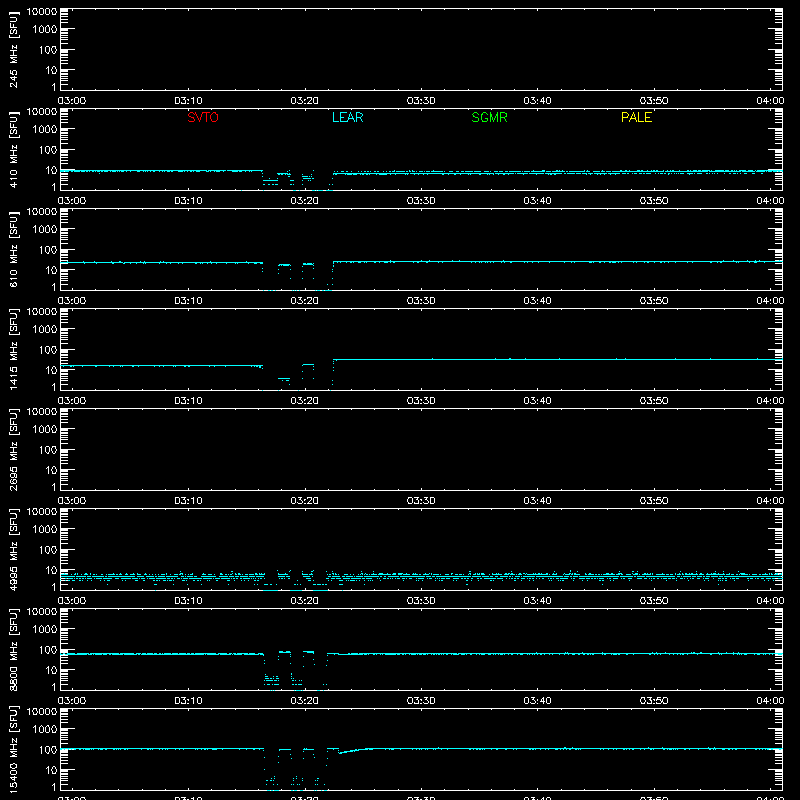The height and width of the screenshot is (800, 800).
Task: Click 03:10 tick below the 245 MHz panel
Action: (188, 101)
